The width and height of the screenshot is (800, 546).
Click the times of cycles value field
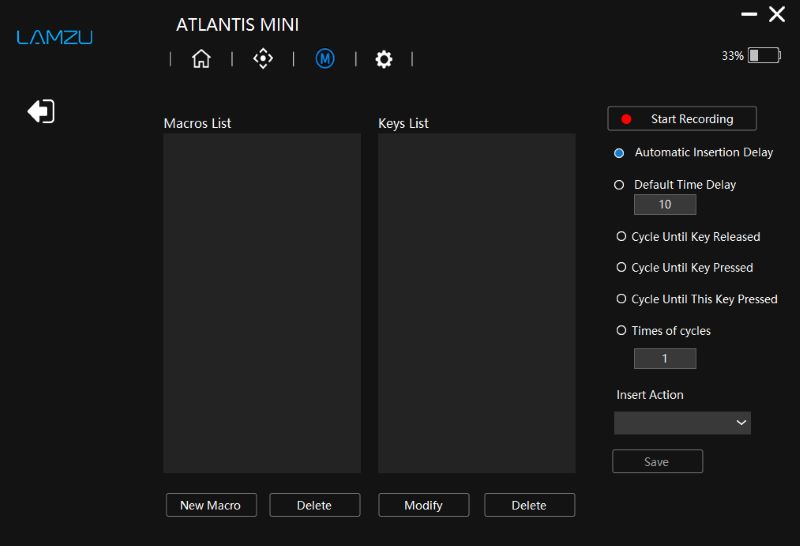tap(665, 358)
